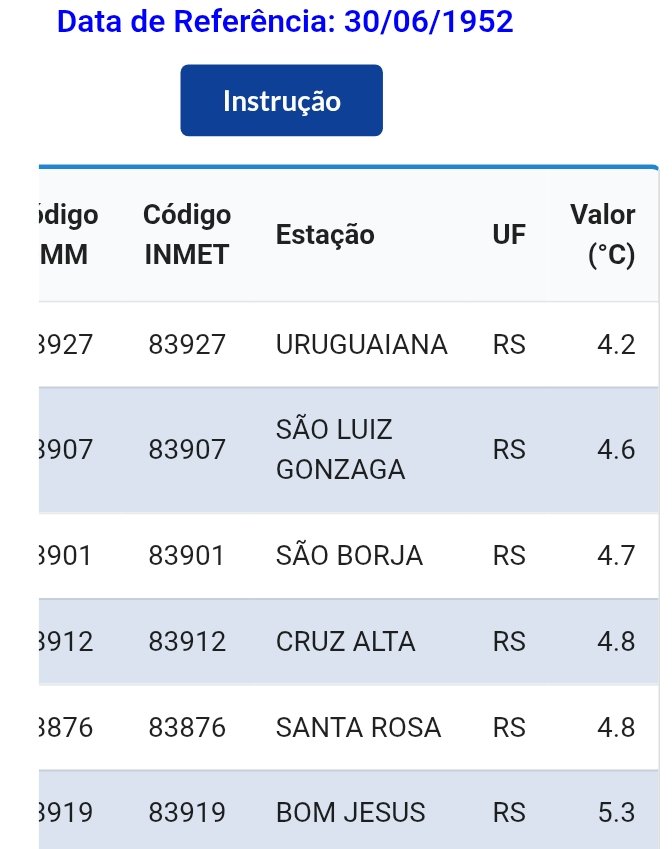Select INMET code 83907 cell

pyautogui.click(x=187, y=450)
